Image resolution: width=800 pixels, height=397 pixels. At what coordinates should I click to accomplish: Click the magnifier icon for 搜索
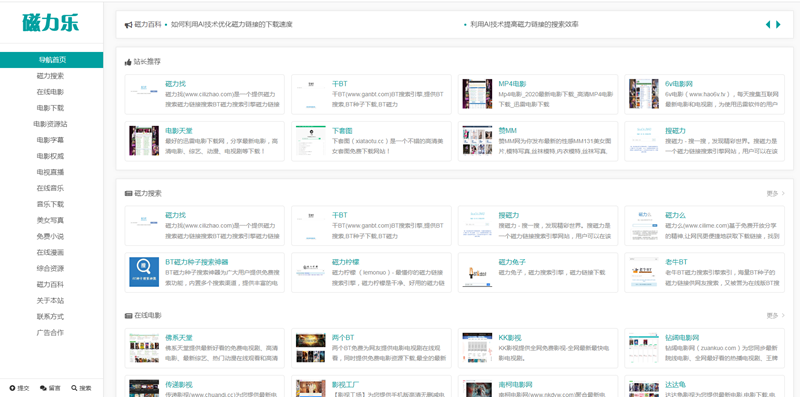(x=74, y=388)
